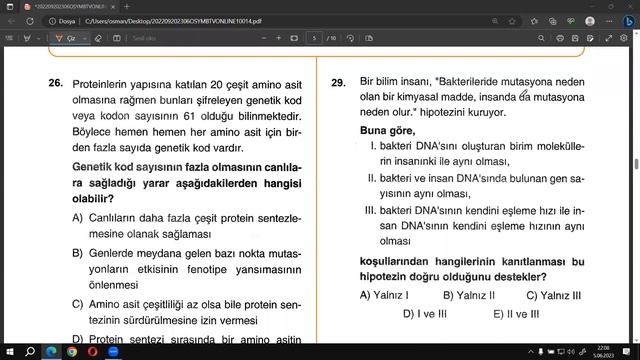Open the Bing sidebar button

click(x=629, y=21)
